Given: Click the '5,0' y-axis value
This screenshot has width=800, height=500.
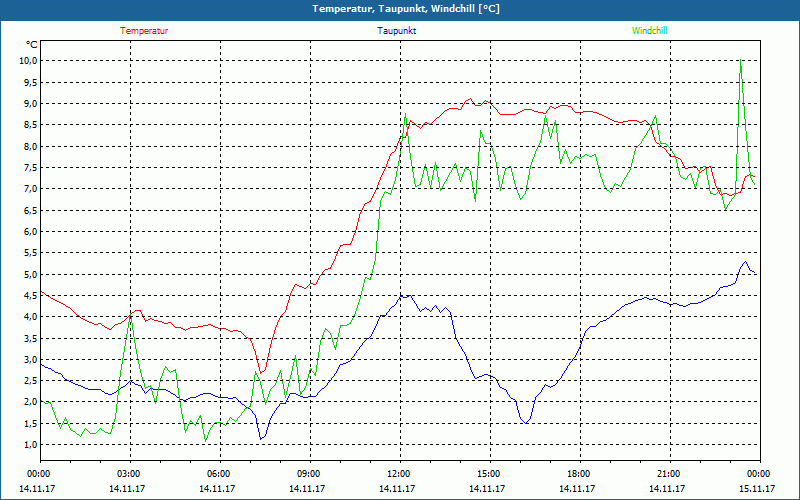Looking at the screenshot, I should (31, 274).
